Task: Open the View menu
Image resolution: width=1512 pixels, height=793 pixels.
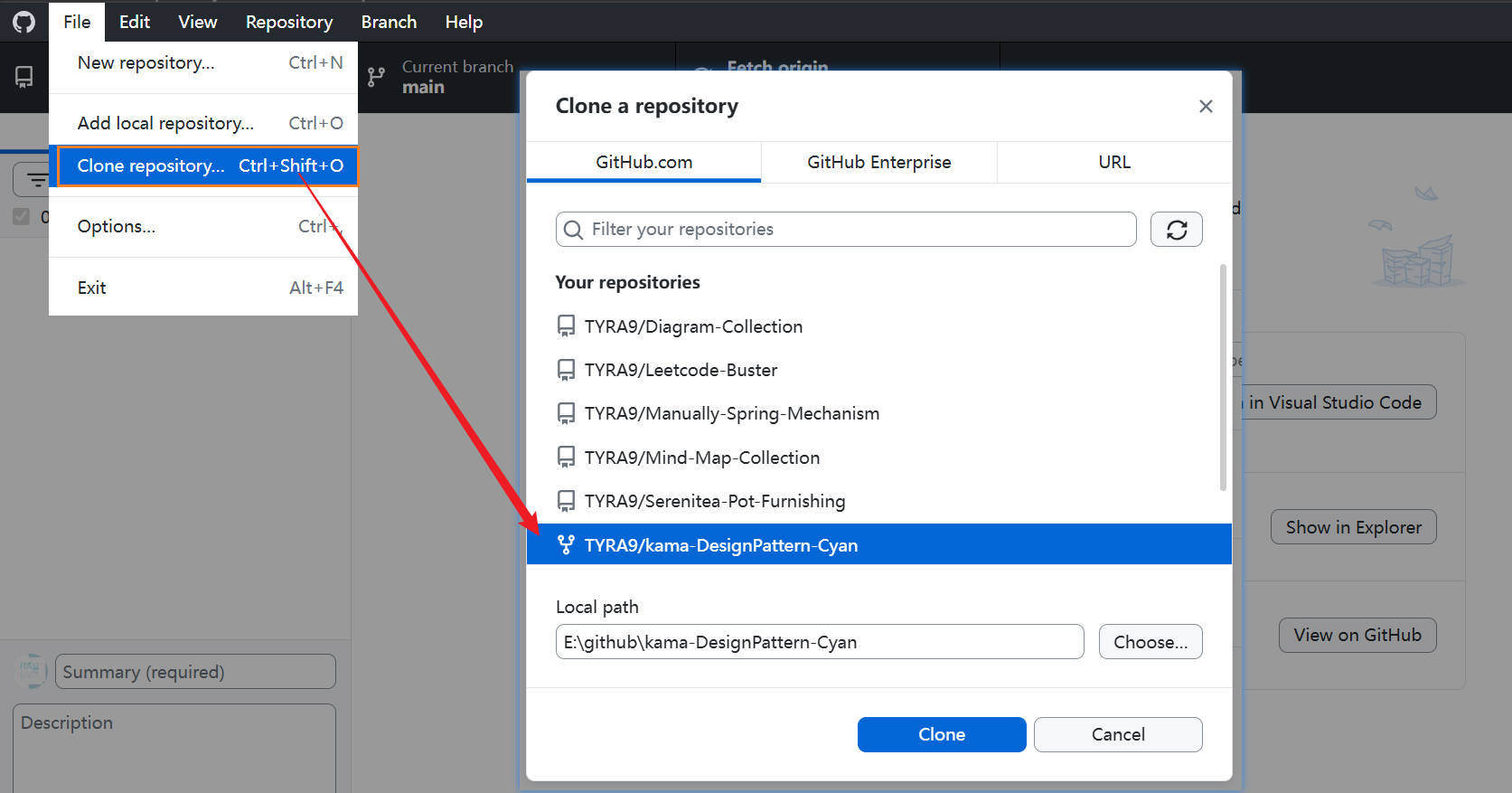Action: pyautogui.click(x=197, y=22)
